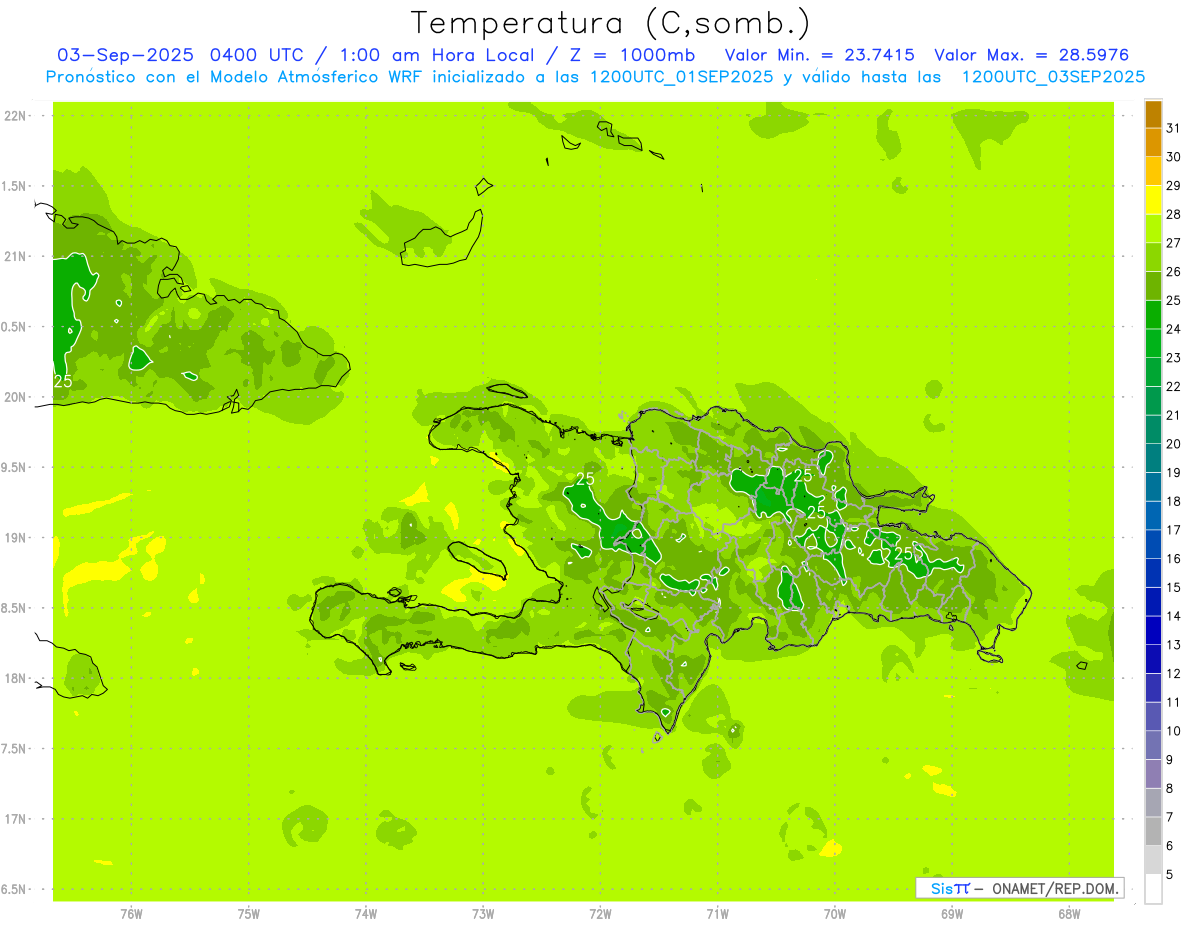
Task: Click the 'Valor Min. = 23.7415' value
Action: point(819,56)
